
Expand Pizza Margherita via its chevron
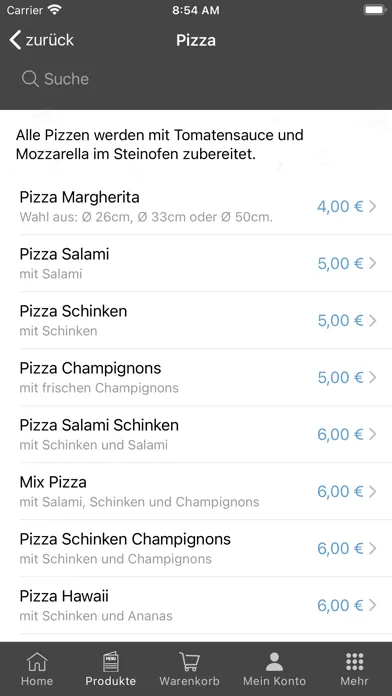pyautogui.click(x=372, y=206)
